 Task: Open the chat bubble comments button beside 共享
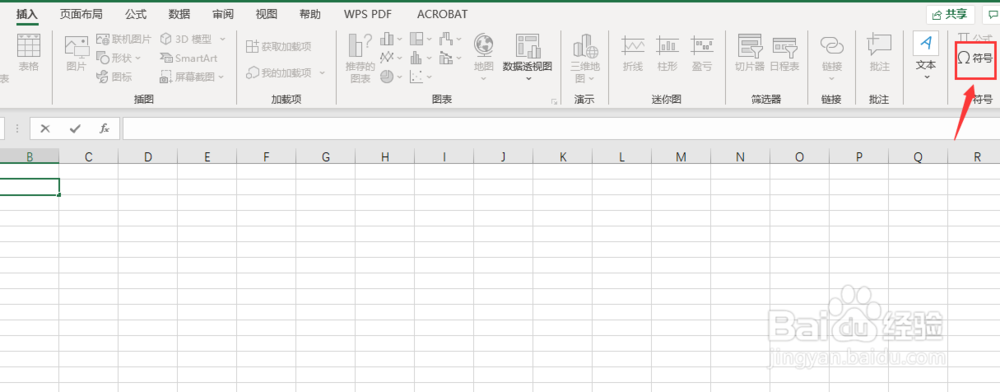click(992, 14)
